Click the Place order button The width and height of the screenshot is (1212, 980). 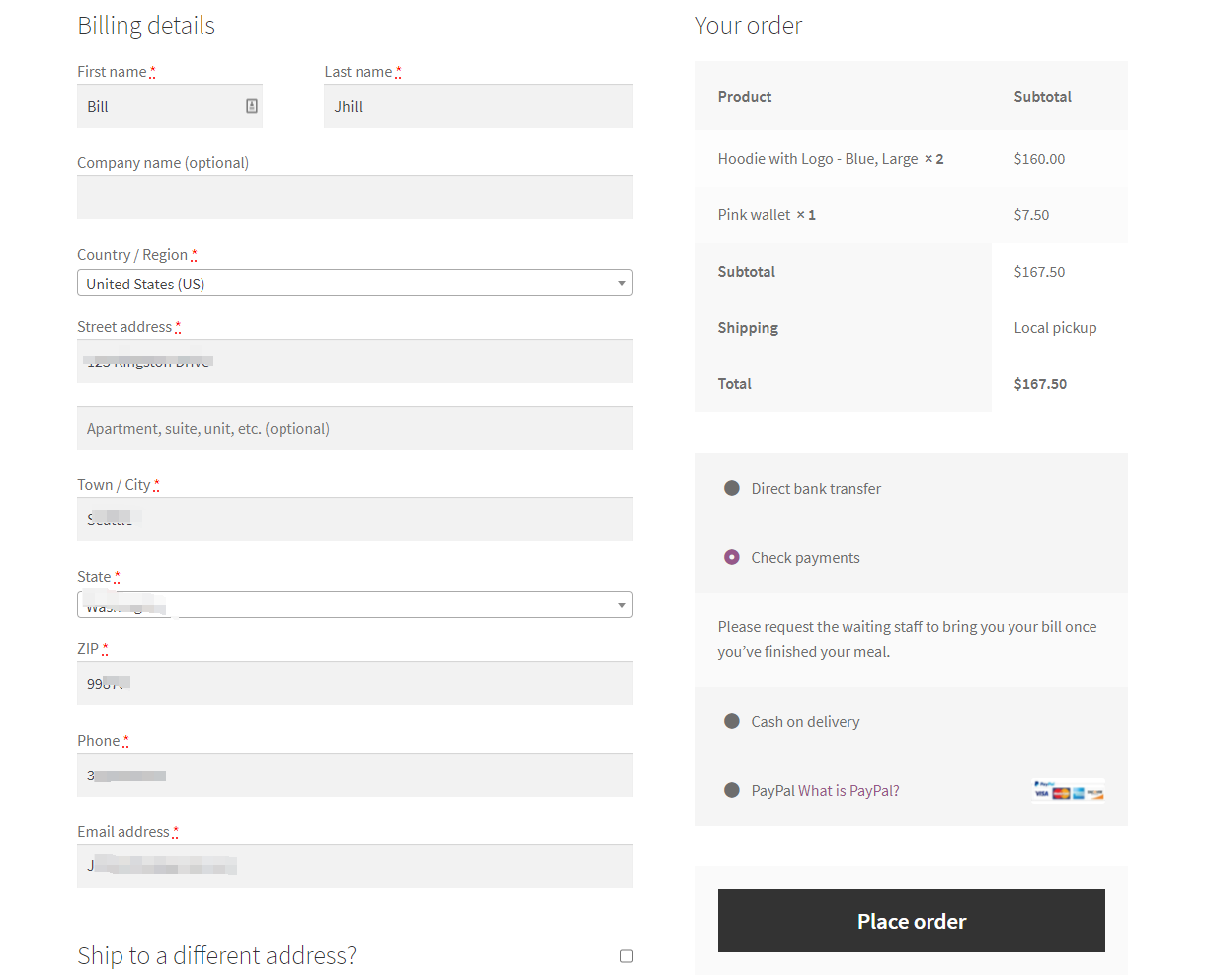[911, 920]
